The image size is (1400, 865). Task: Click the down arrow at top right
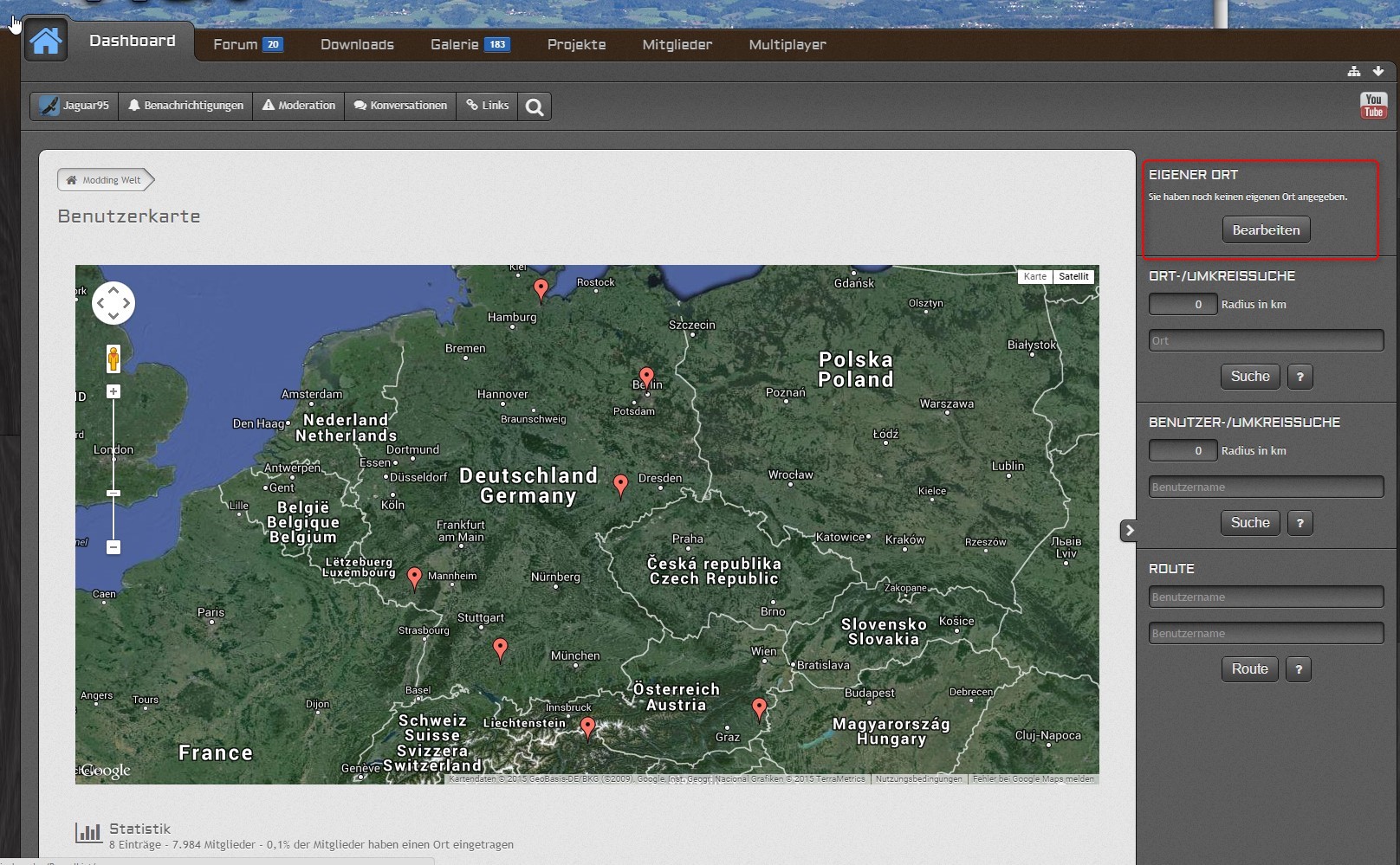[x=1377, y=71]
